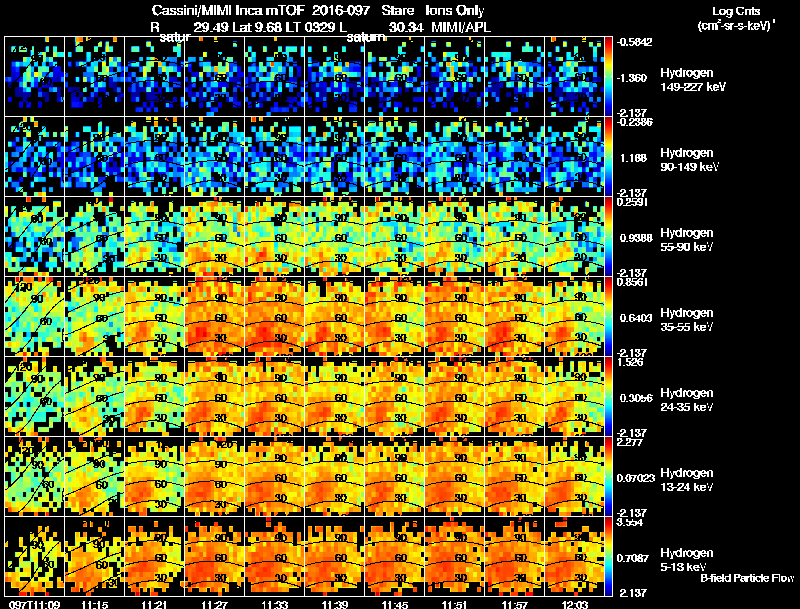Select the Hydrogen 90-149 keV panel at 11:51
This screenshot has height=609, width=800.
[x=455, y=157]
